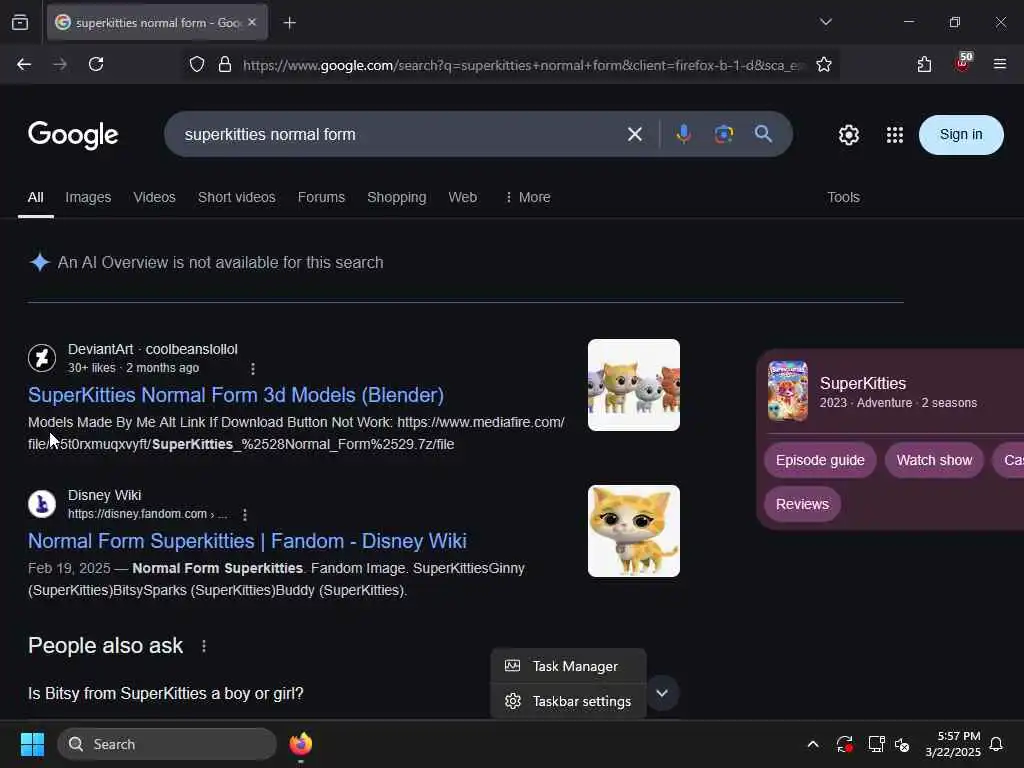Image resolution: width=1024 pixels, height=768 pixels.
Task: Select the All results tab
Action: pos(35,197)
